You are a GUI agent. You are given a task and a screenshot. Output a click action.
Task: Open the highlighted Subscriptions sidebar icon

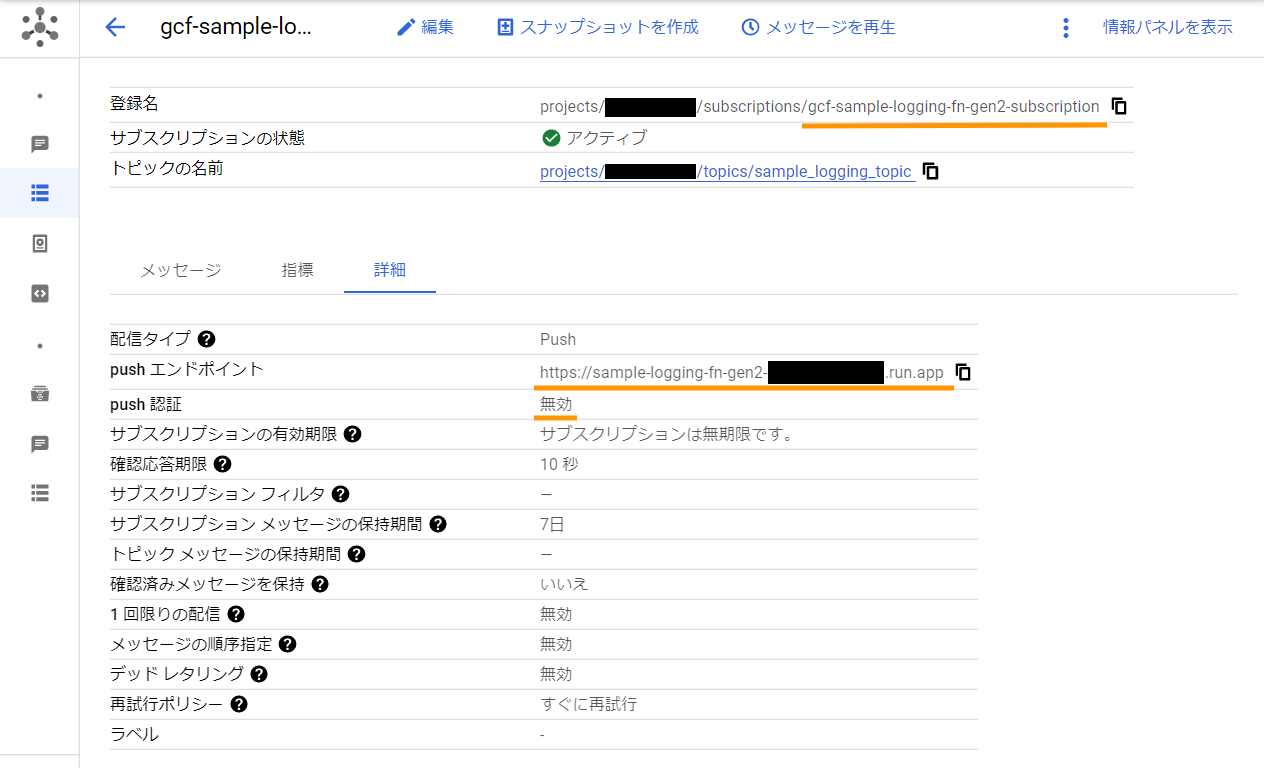point(40,193)
